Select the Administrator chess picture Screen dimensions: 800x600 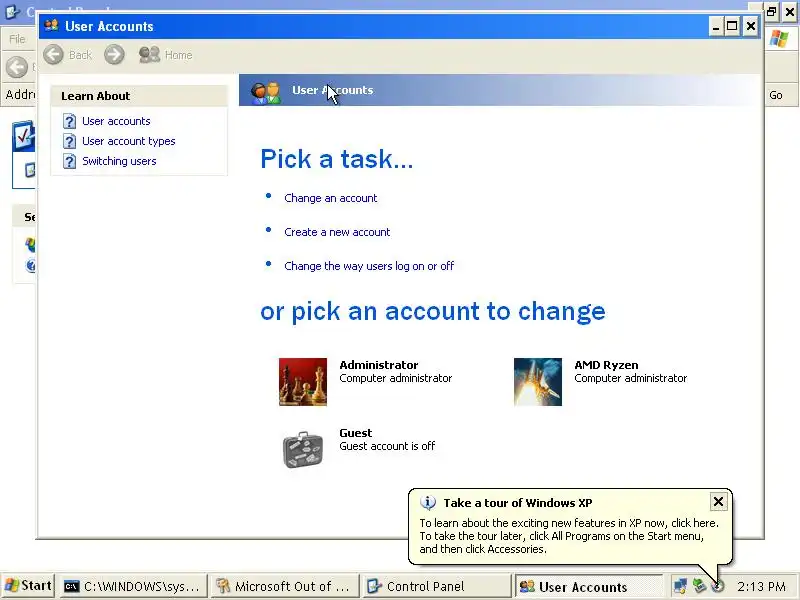coord(303,382)
